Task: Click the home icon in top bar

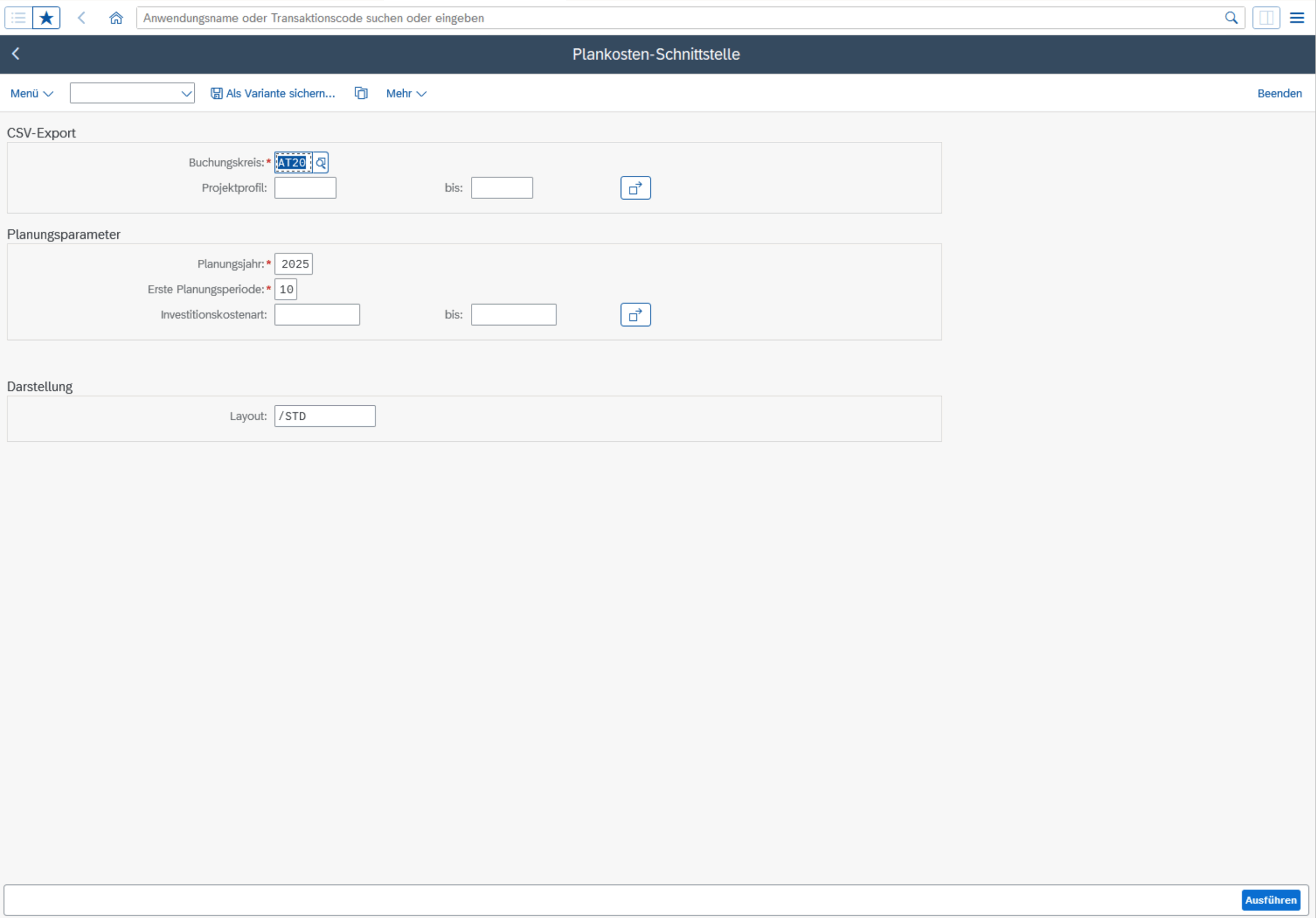Action: 116,18
